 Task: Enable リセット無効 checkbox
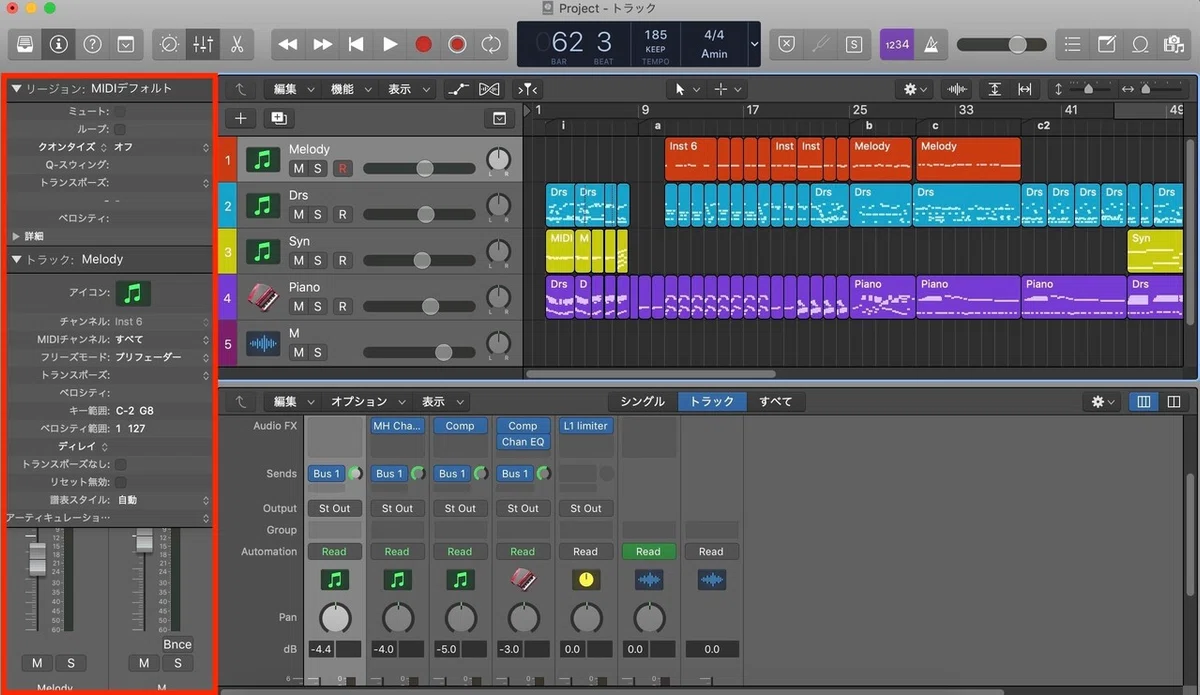pos(120,482)
